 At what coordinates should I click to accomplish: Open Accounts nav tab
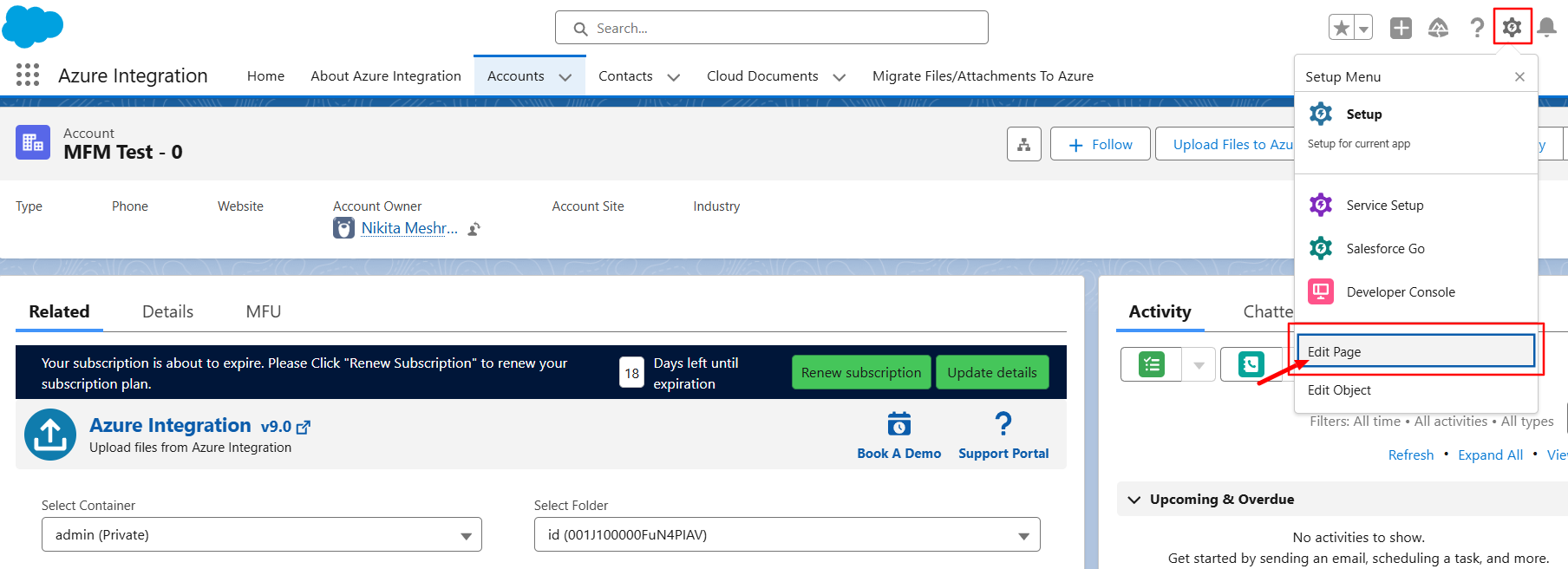pyautogui.click(x=516, y=76)
